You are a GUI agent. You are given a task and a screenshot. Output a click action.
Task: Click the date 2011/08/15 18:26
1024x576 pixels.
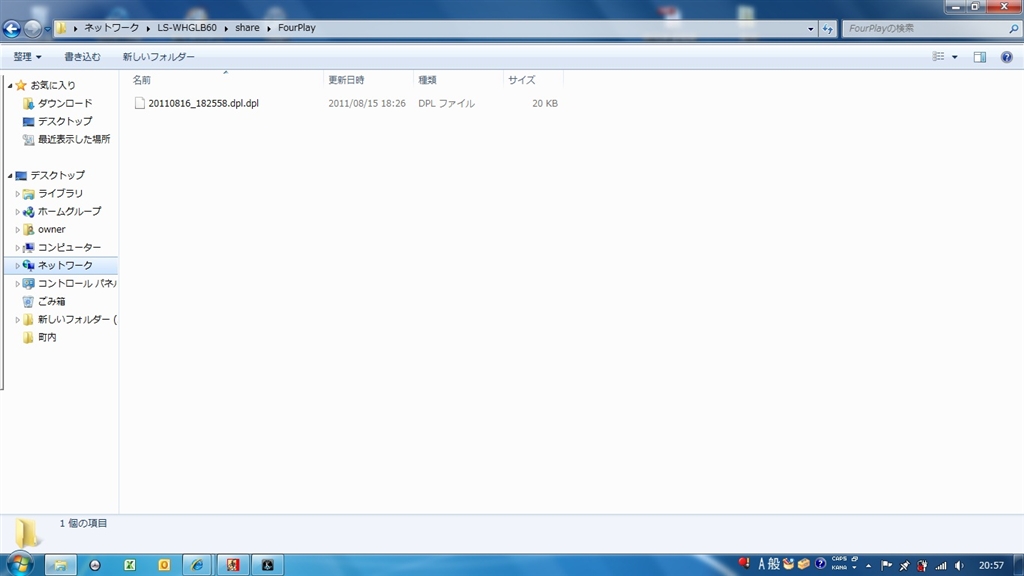tap(367, 103)
